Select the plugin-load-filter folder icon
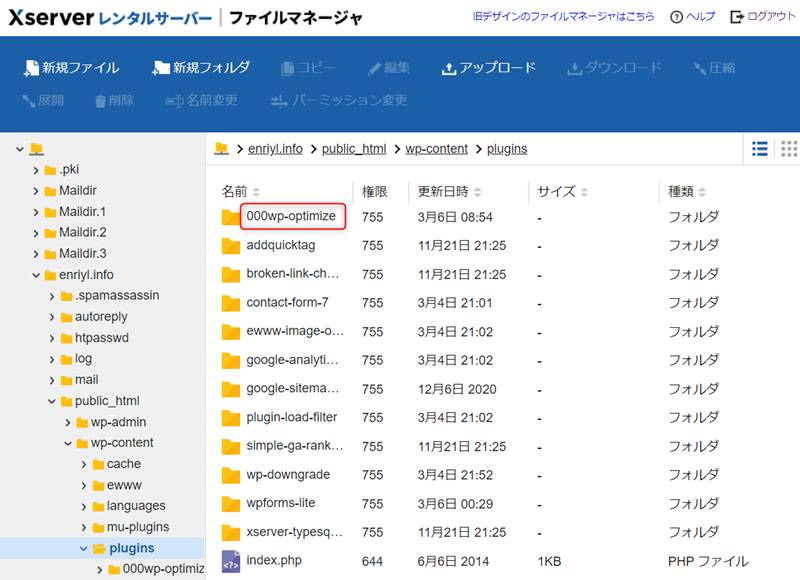 click(231, 418)
